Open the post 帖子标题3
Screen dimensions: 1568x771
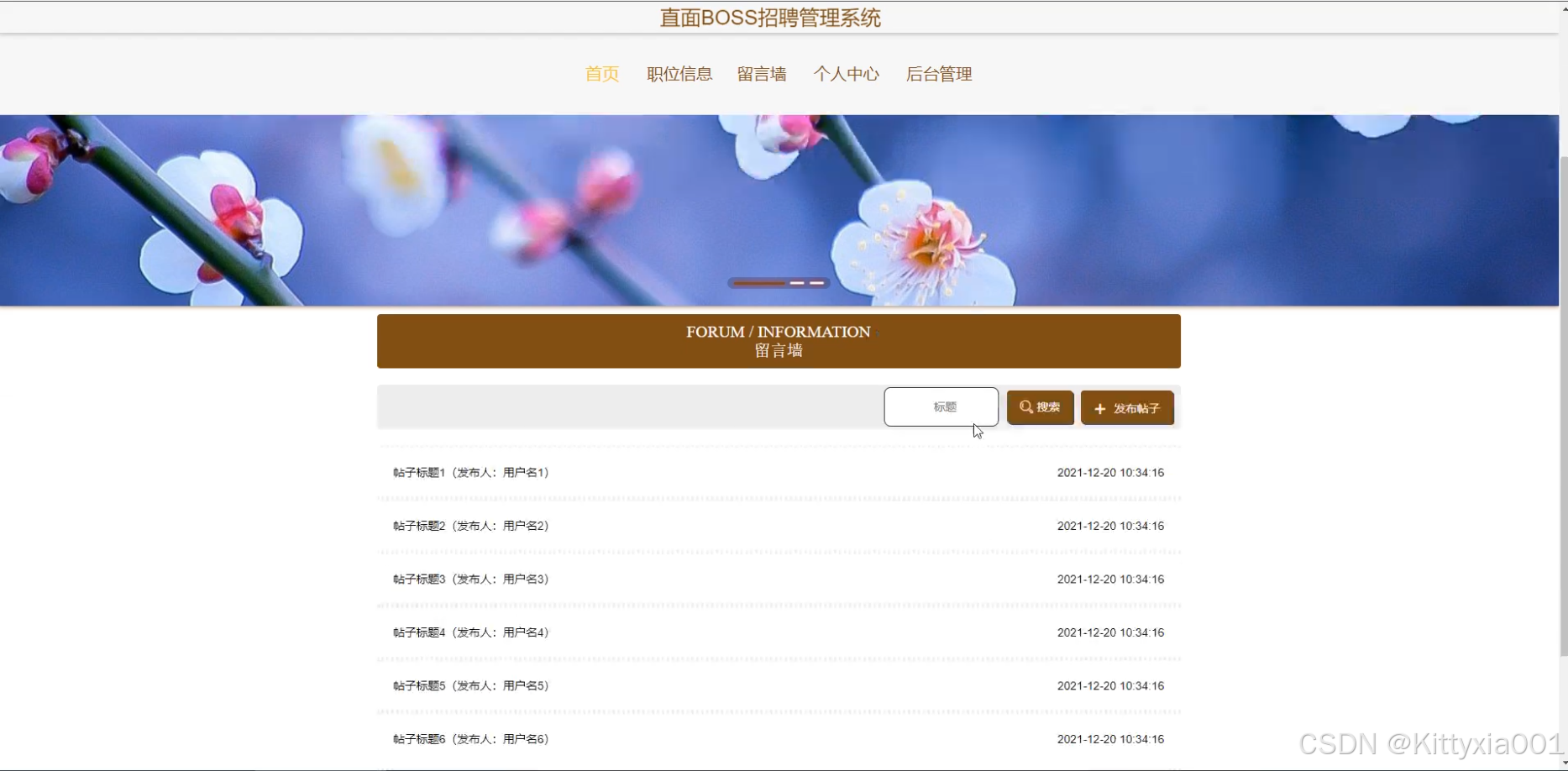(469, 579)
